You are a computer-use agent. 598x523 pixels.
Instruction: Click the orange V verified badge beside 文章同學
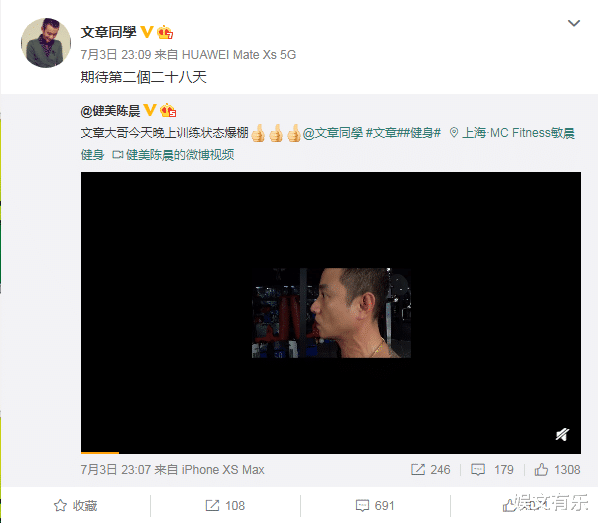[147, 32]
